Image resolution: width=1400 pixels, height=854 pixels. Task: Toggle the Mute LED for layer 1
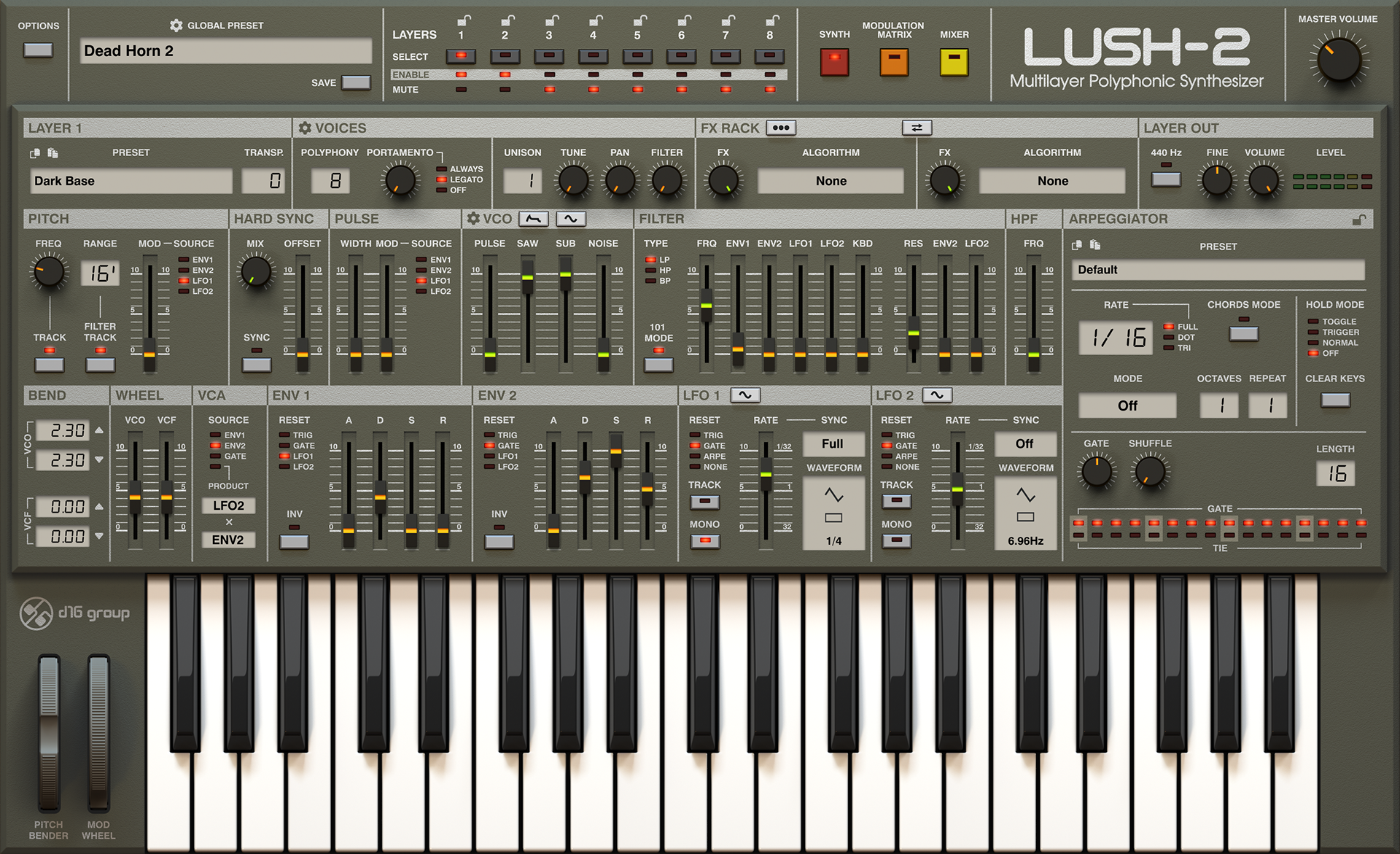pyautogui.click(x=461, y=90)
